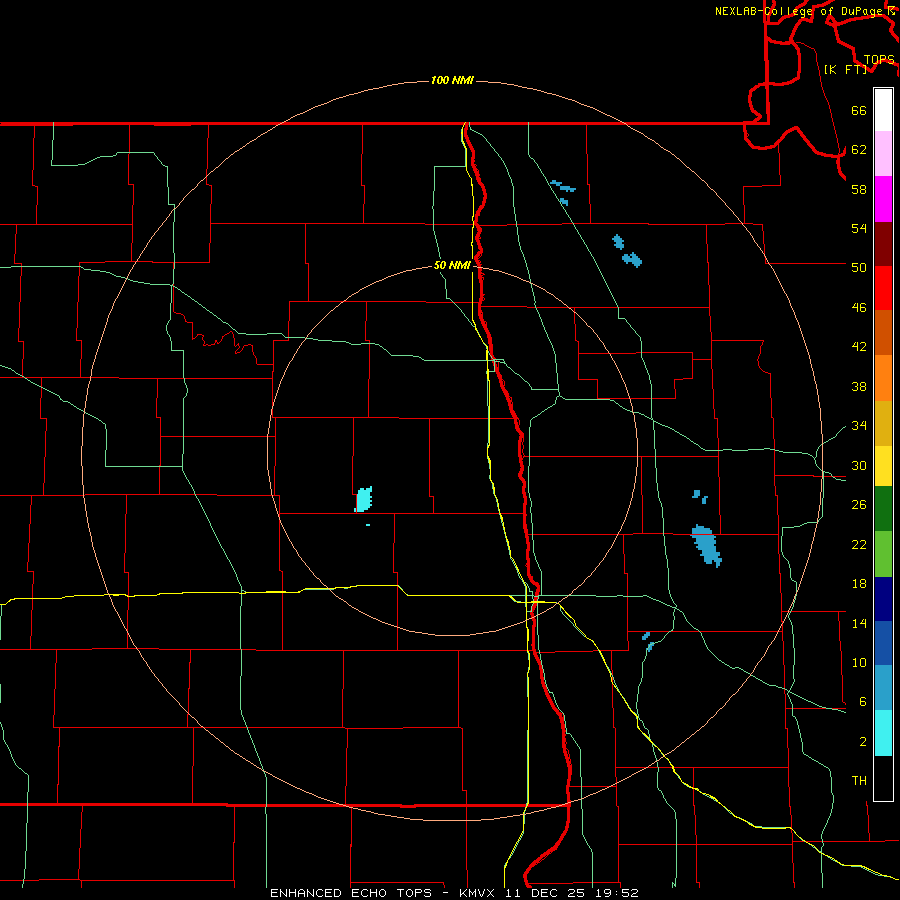Screen dimensions: 900x900
Task: Click the light pink legend swatch near 62
Action: point(883,154)
